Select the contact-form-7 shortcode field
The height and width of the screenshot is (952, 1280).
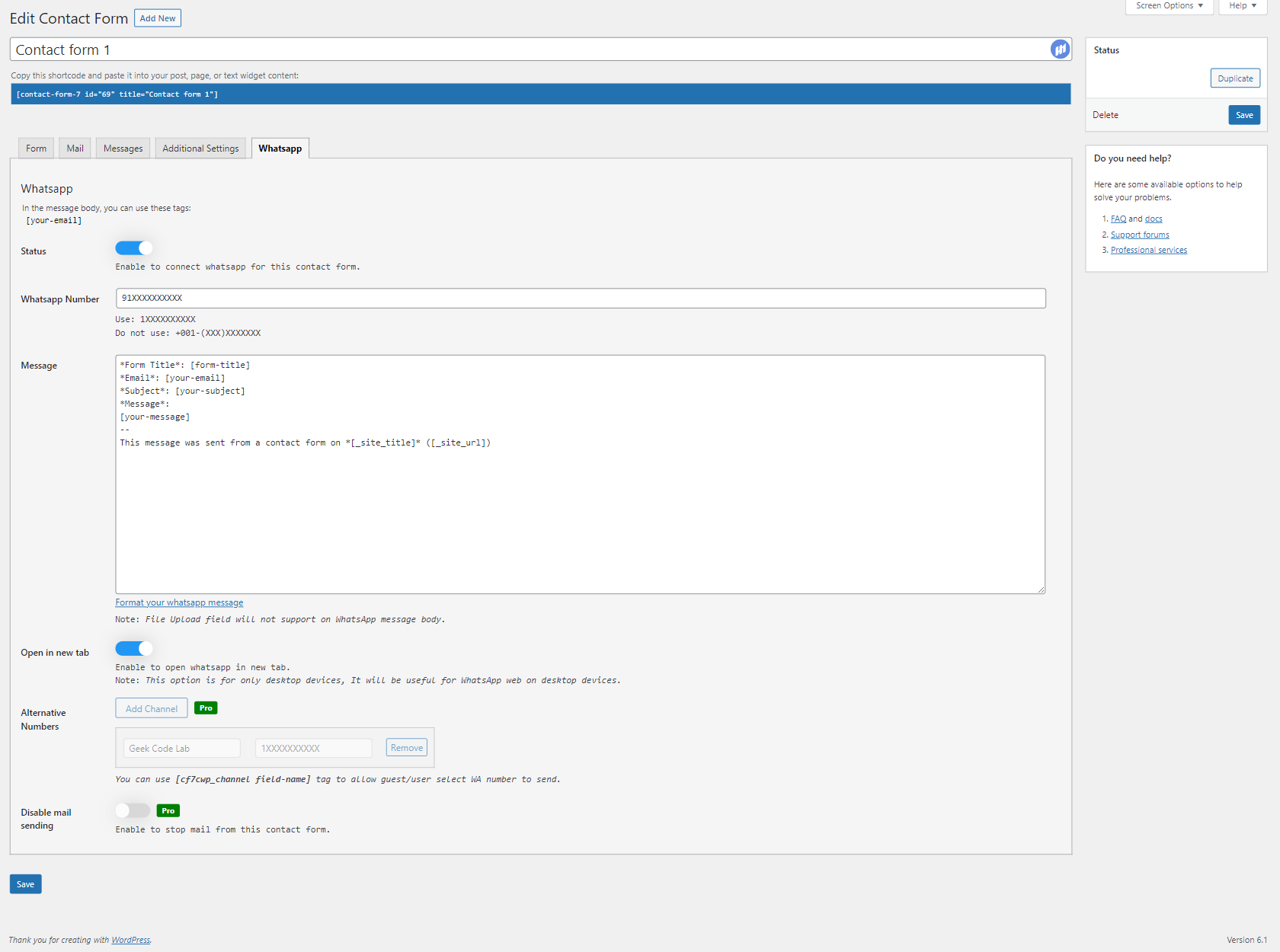pos(541,94)
